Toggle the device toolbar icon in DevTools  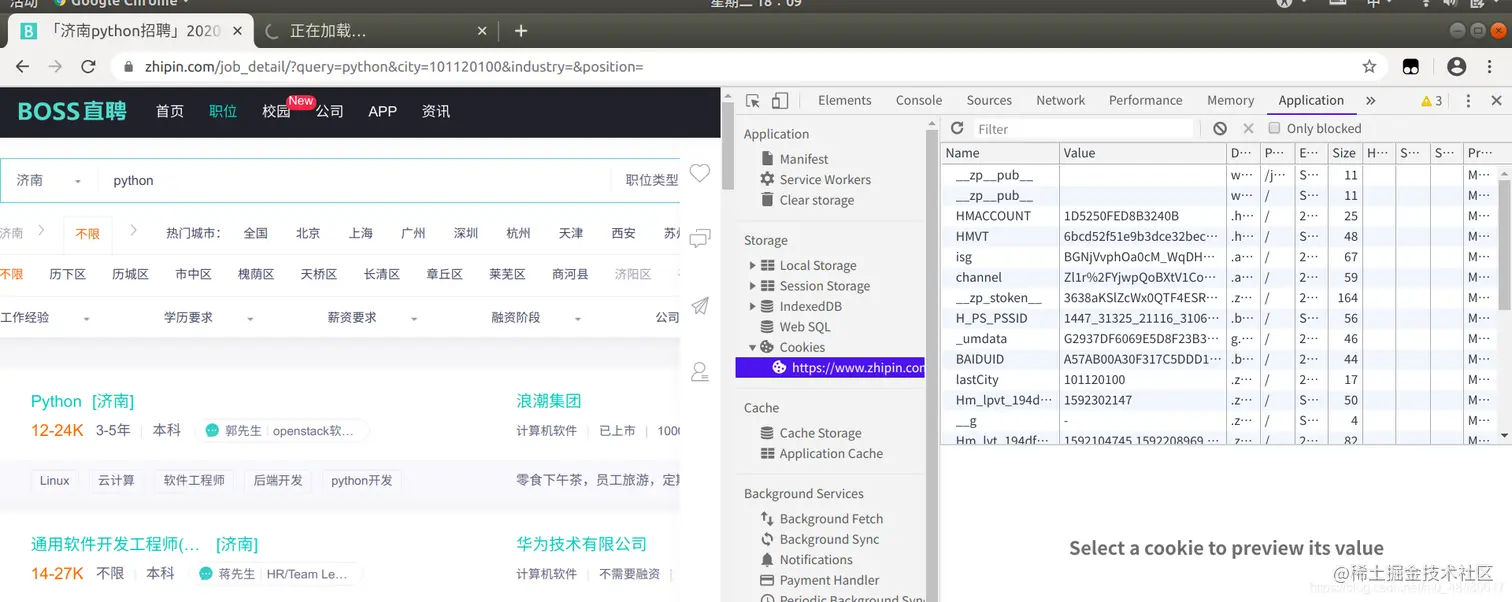pyautogui.click(x=780, y=101)
